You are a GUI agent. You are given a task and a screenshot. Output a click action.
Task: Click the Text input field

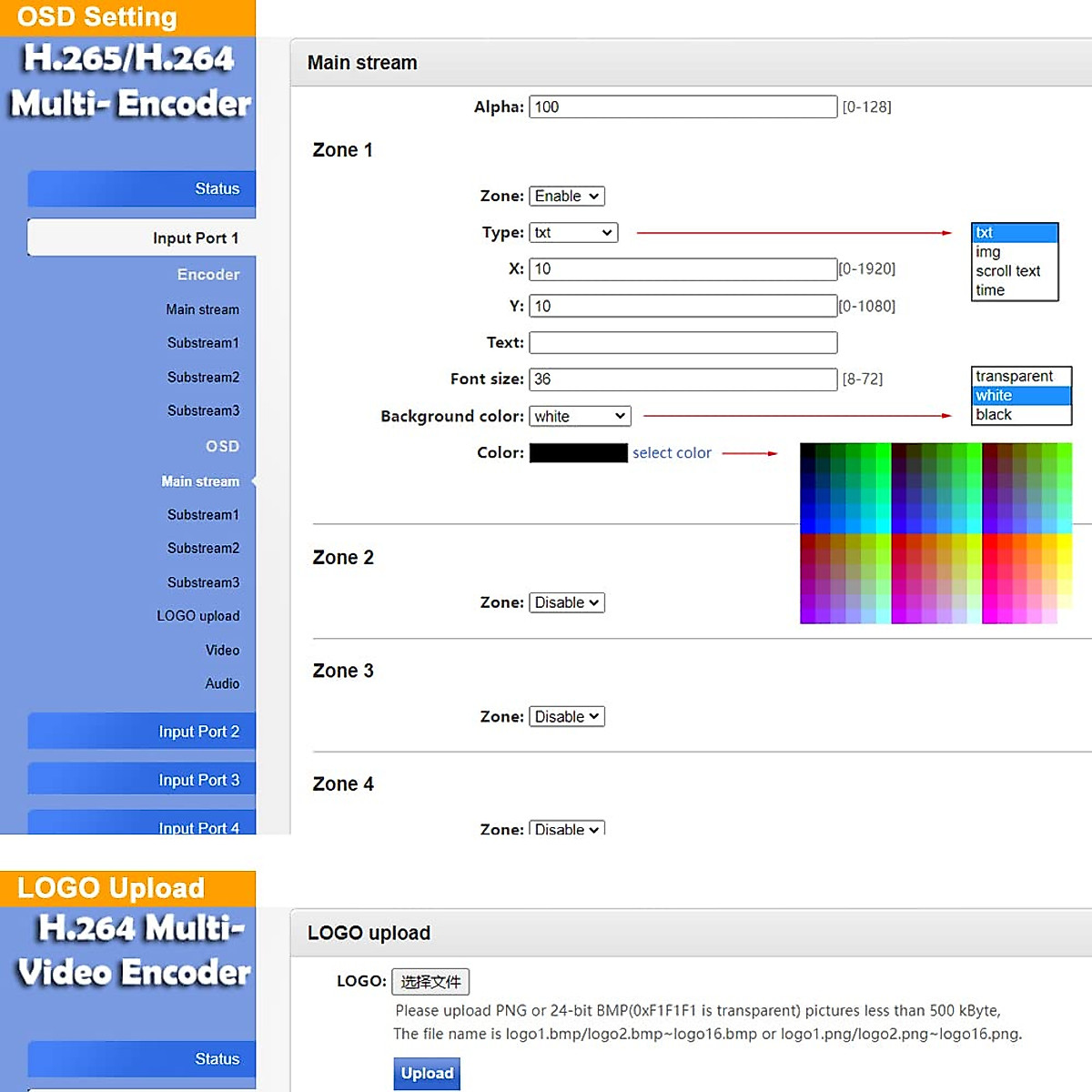(x=682, y=343)
